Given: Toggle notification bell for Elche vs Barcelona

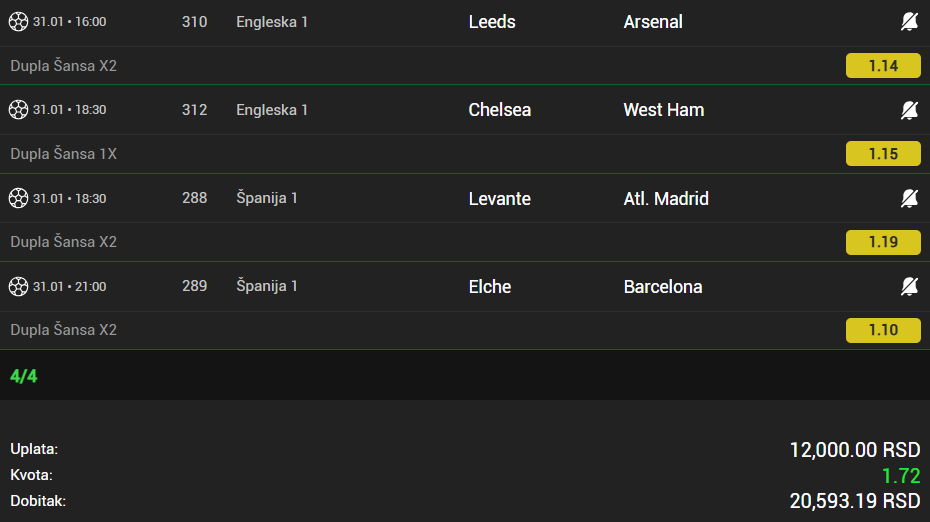Looking at the screenshot, I should coord(909,287).
